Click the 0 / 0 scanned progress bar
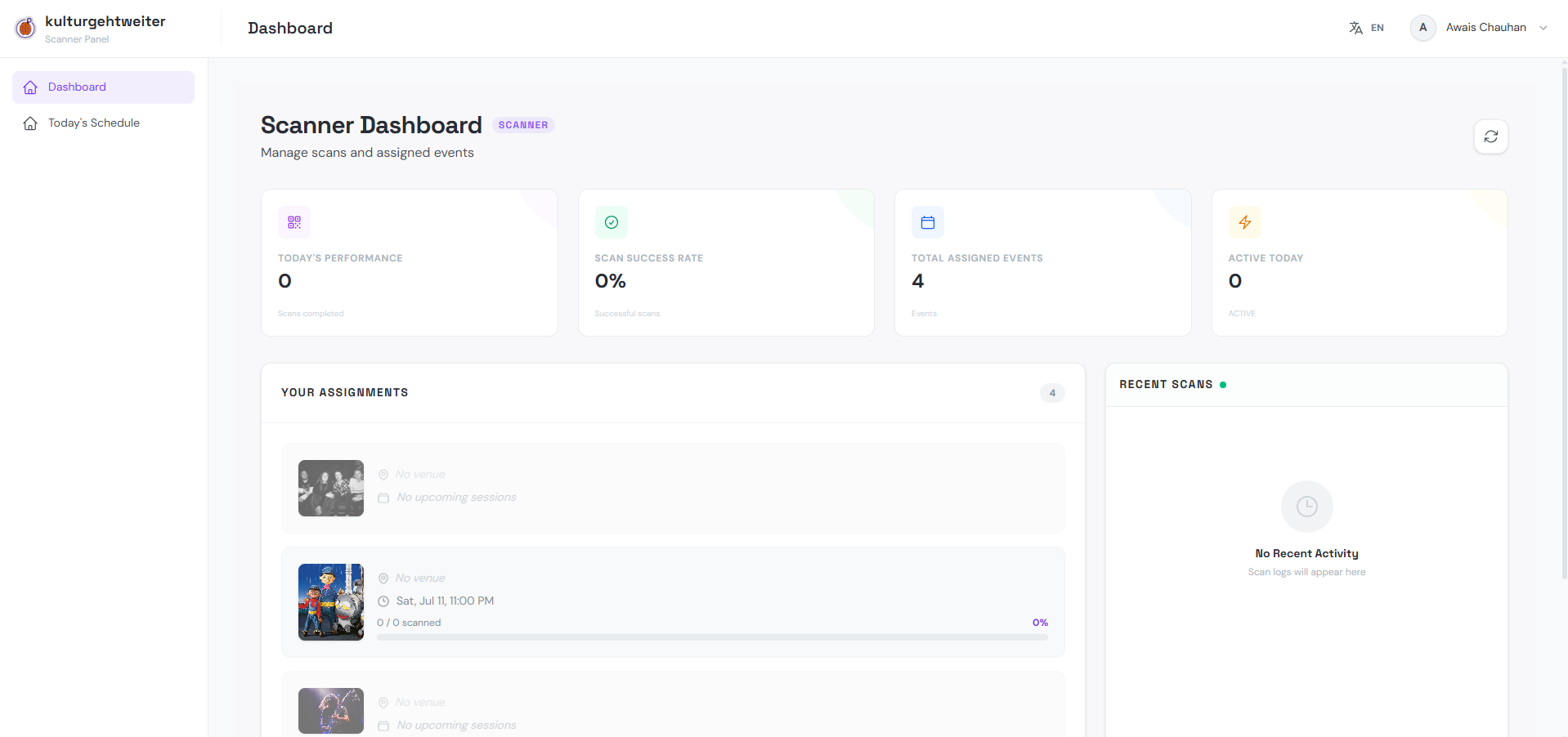Screen dimensions: 1568x737 tap(712, 637)
